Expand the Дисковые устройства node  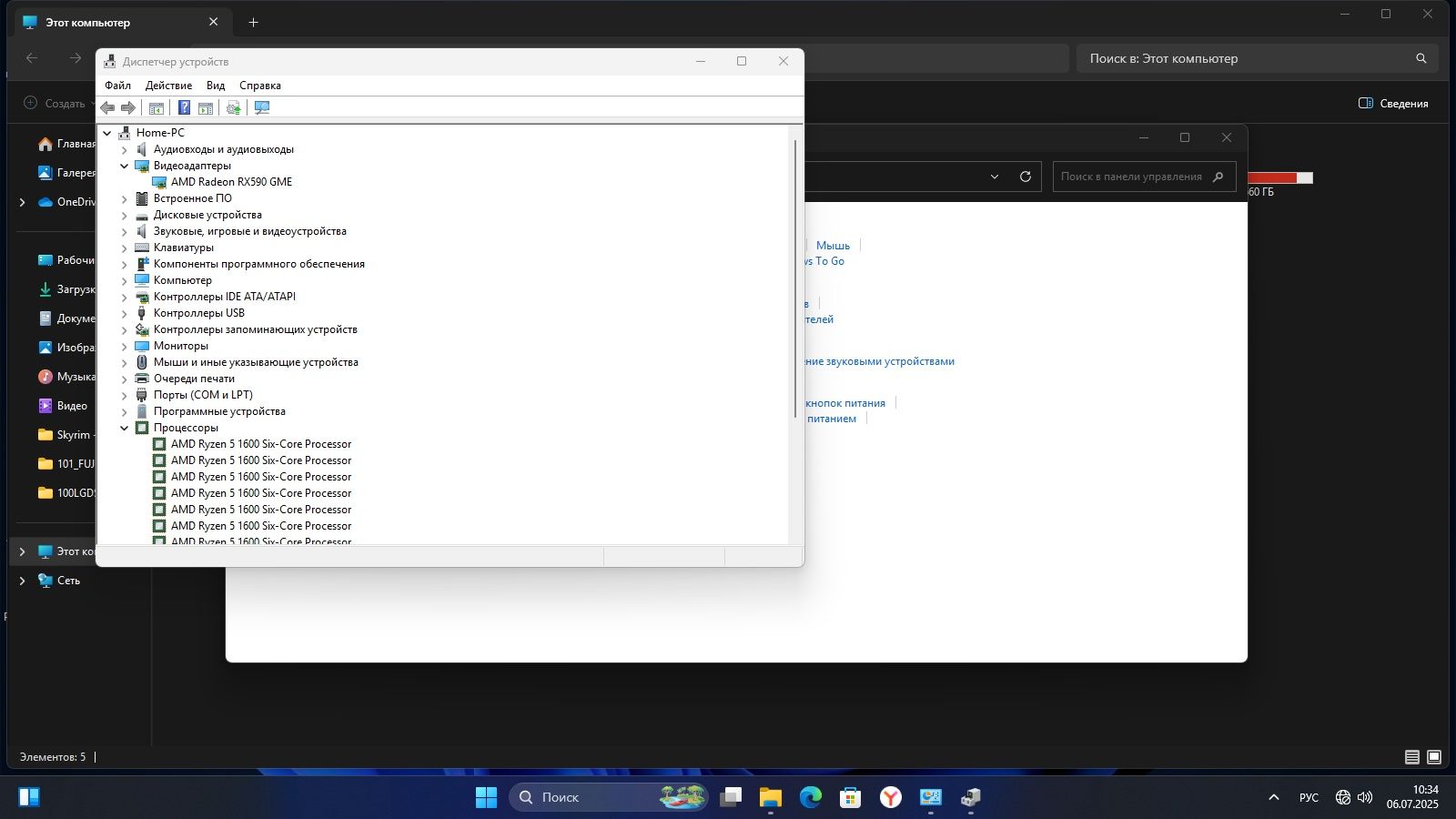[125, 215]
